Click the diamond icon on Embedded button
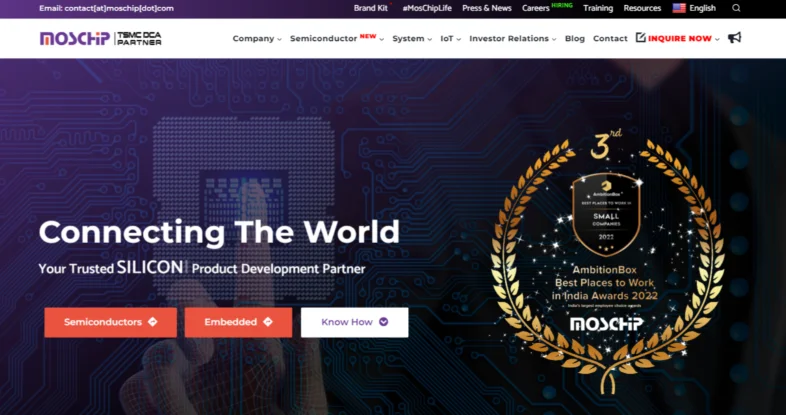Image resolution: width=786 pixels, height=415 pixels. point(268,322)
